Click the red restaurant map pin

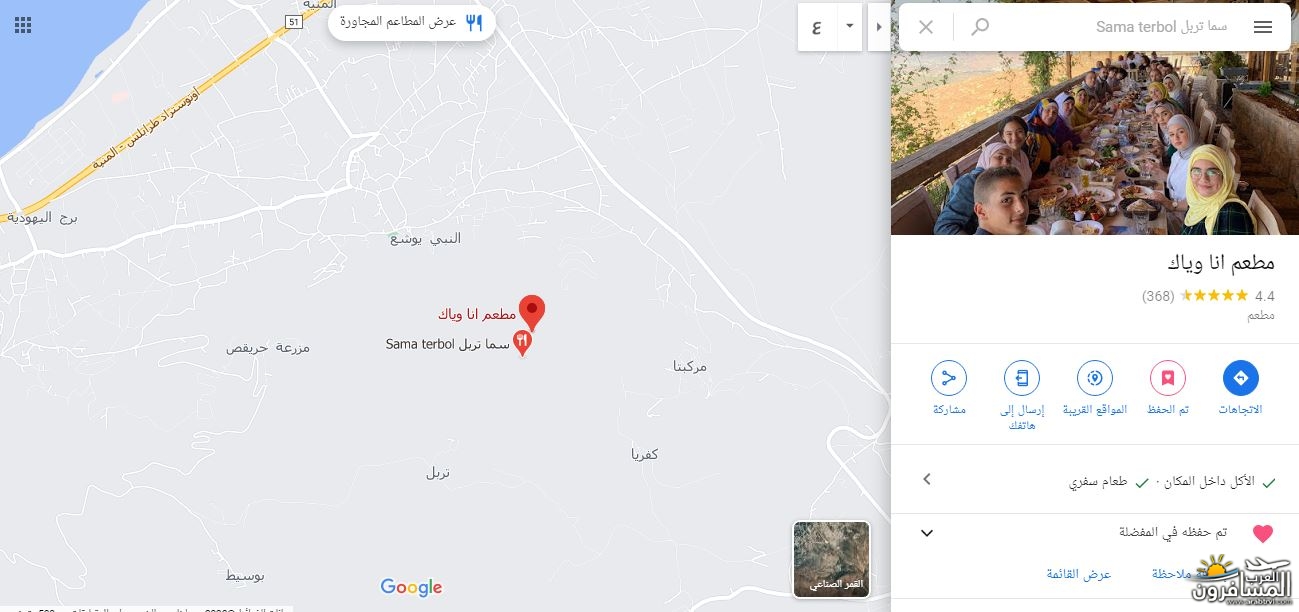click(x=533, y=313)
